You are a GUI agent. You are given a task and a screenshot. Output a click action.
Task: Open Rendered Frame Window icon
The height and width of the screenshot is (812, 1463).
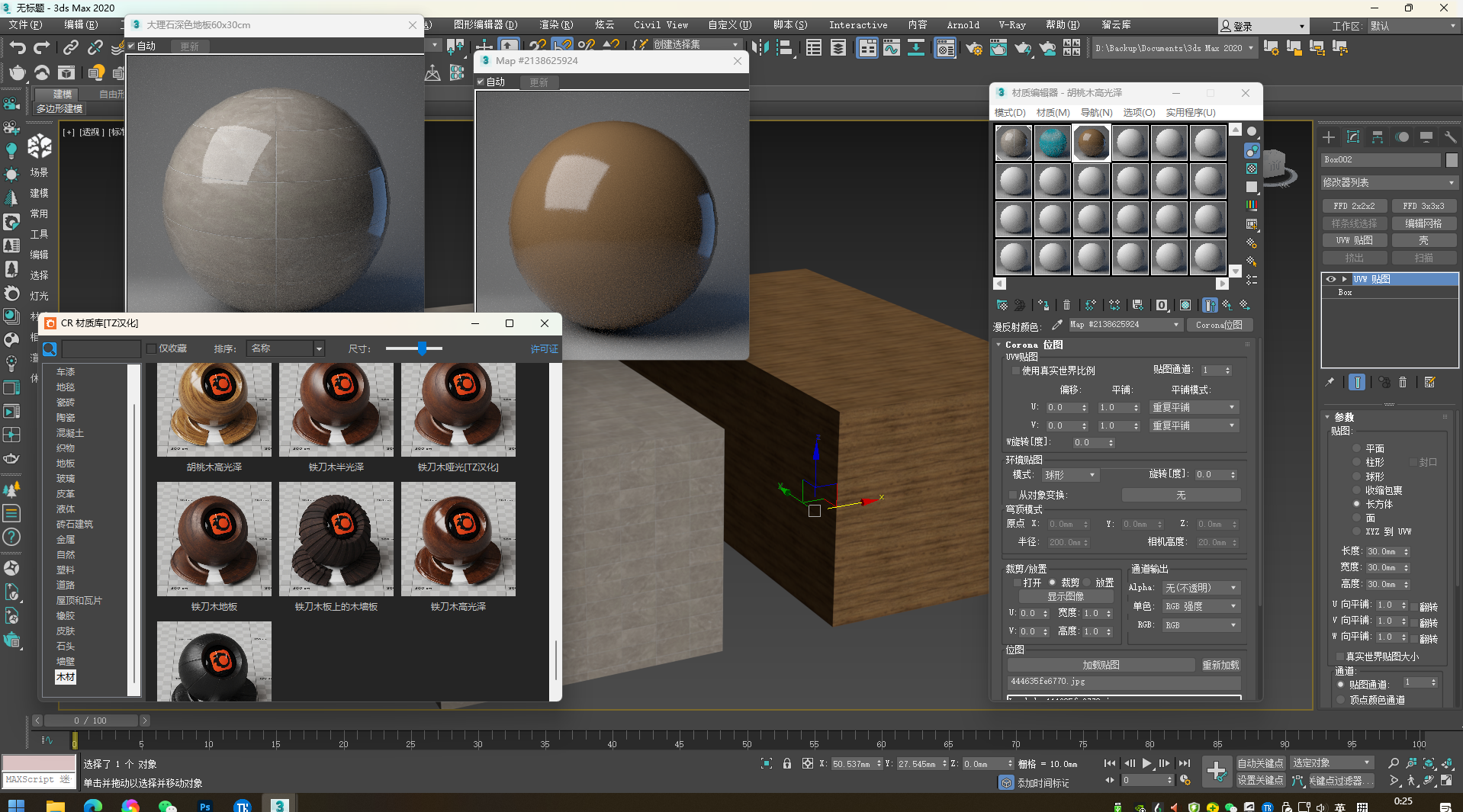998,48
